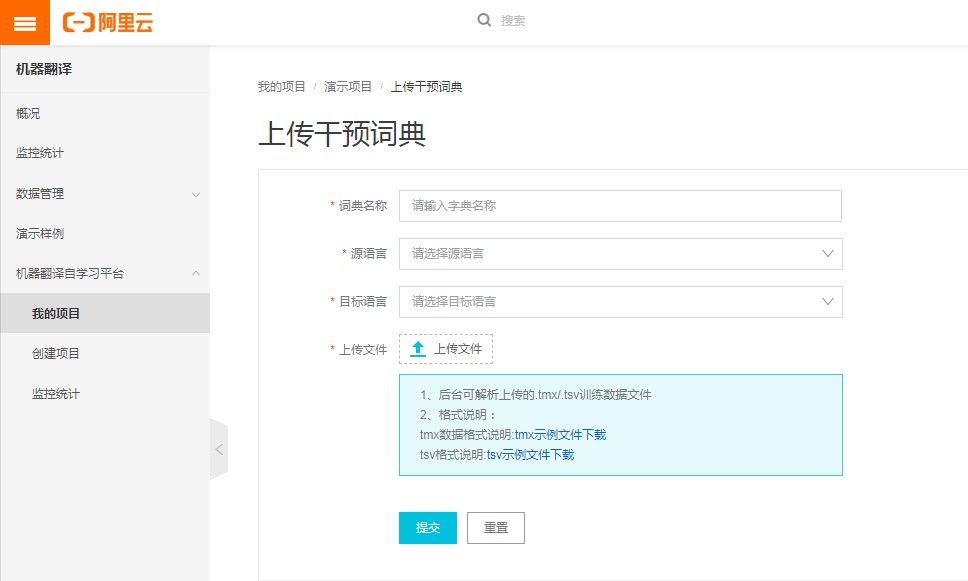Expand the 数据管理 chevron

click(x=196, y=194)
